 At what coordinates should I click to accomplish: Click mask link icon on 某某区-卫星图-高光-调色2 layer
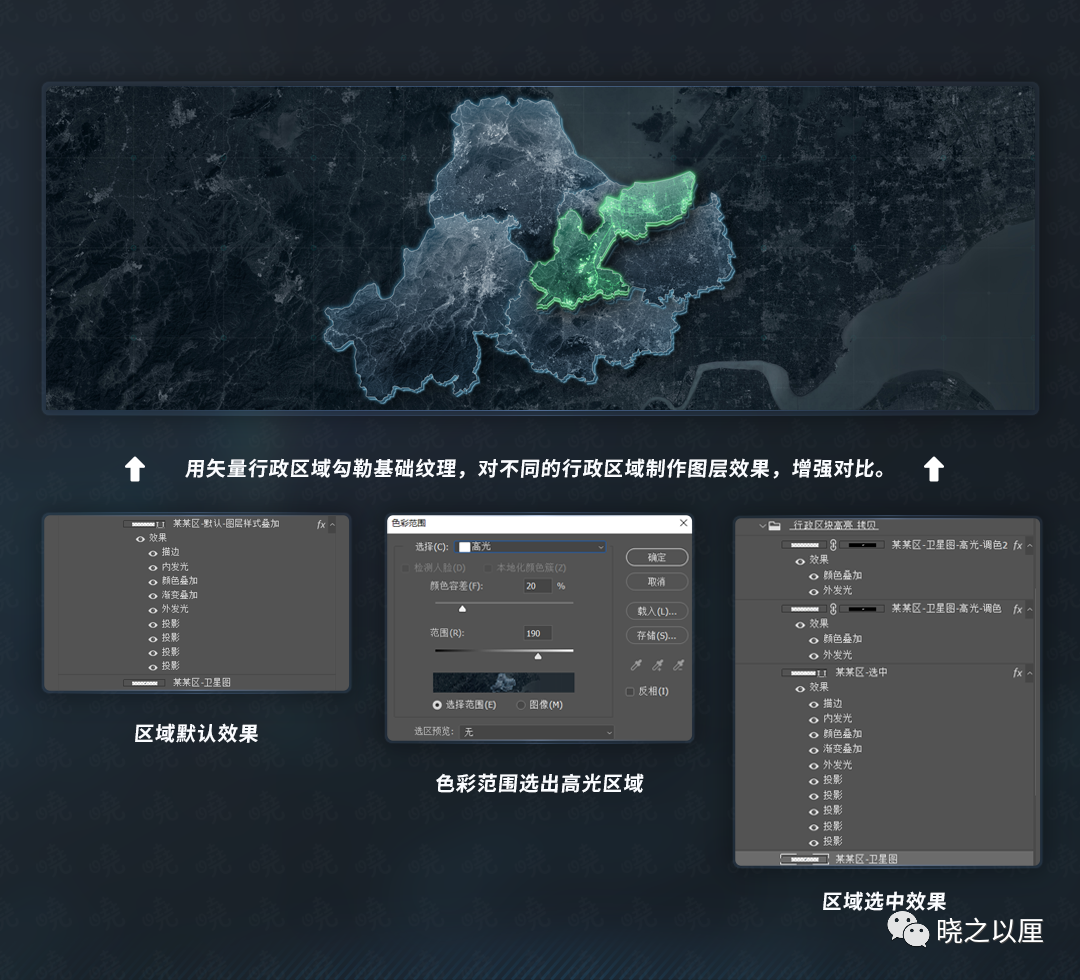833,545
